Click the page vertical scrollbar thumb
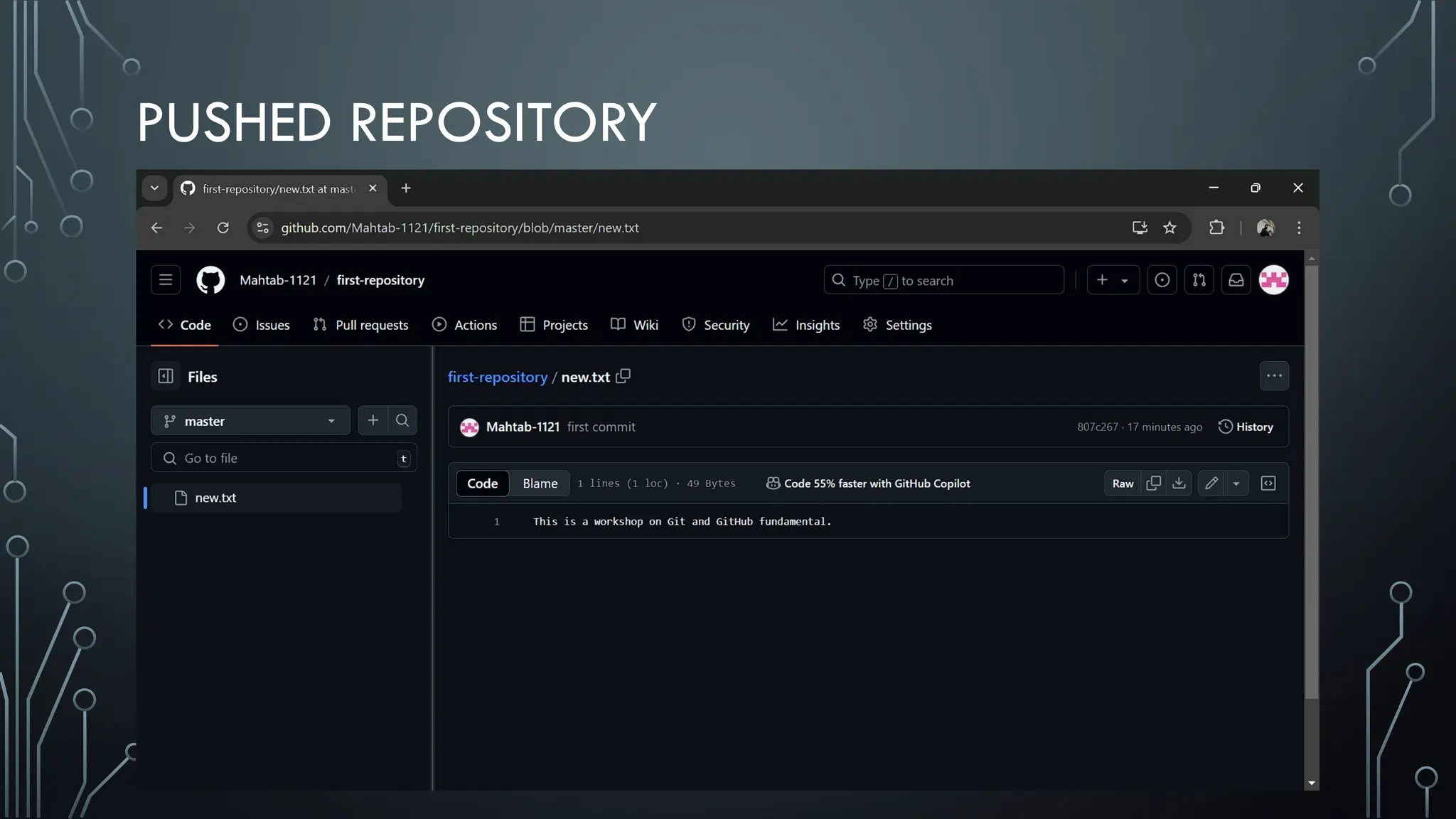The image size is (1456, 819). point(1312,482)
